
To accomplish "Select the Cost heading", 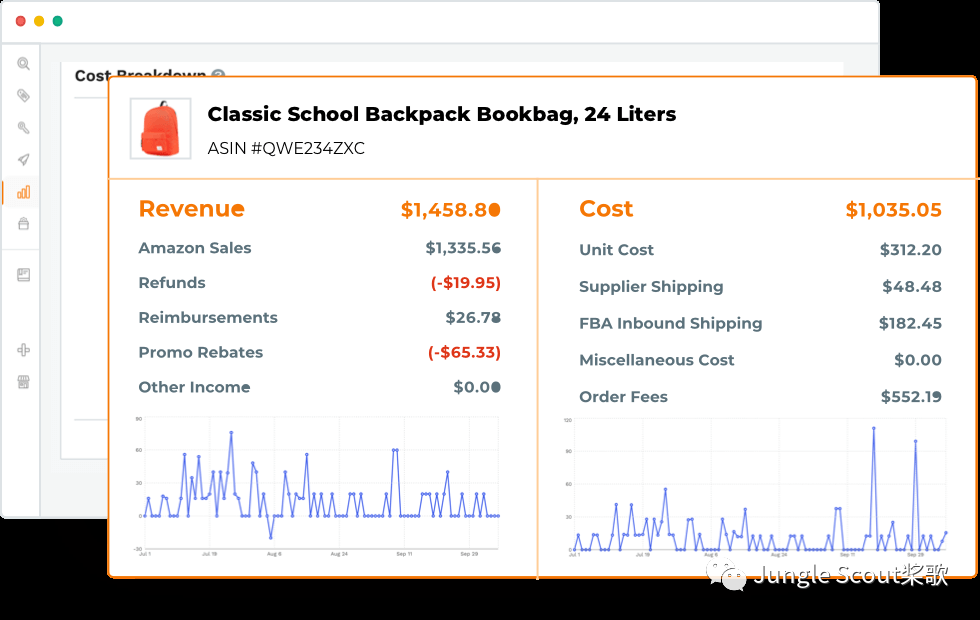I will pyautogui.click(x=606, y=209).
